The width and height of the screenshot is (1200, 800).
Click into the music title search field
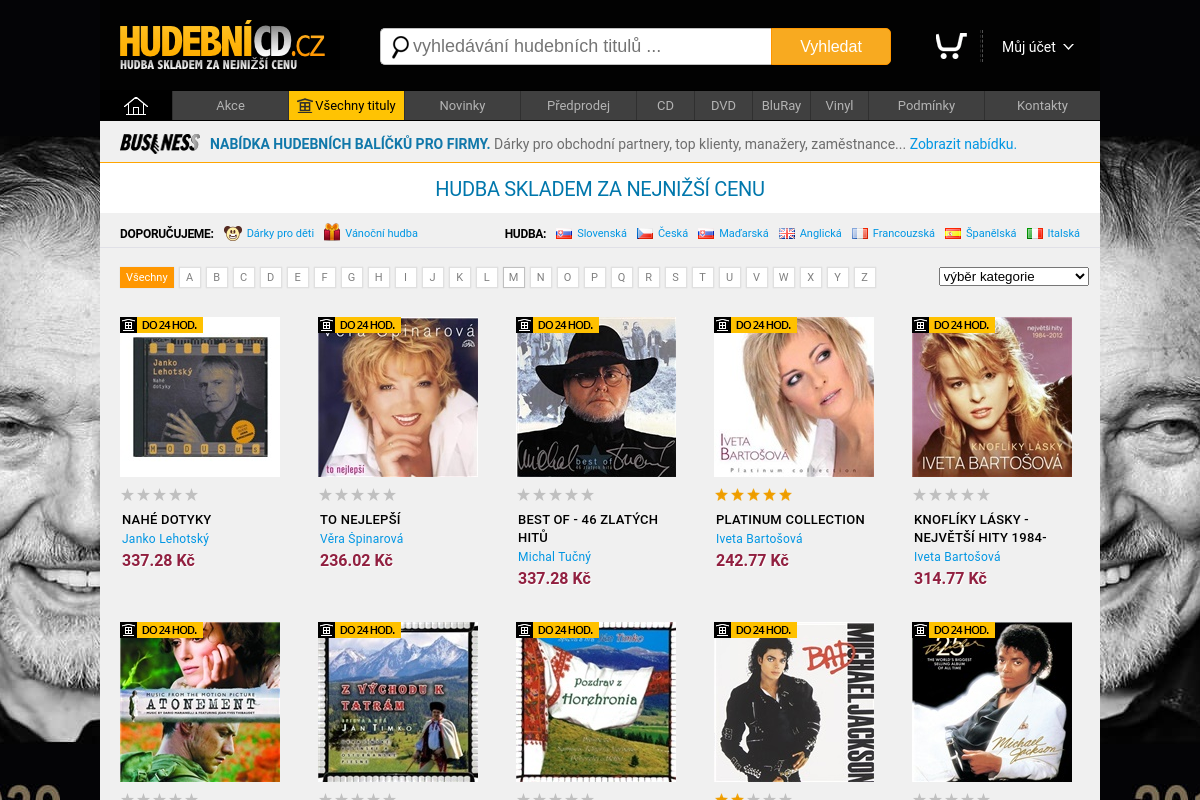576,47
